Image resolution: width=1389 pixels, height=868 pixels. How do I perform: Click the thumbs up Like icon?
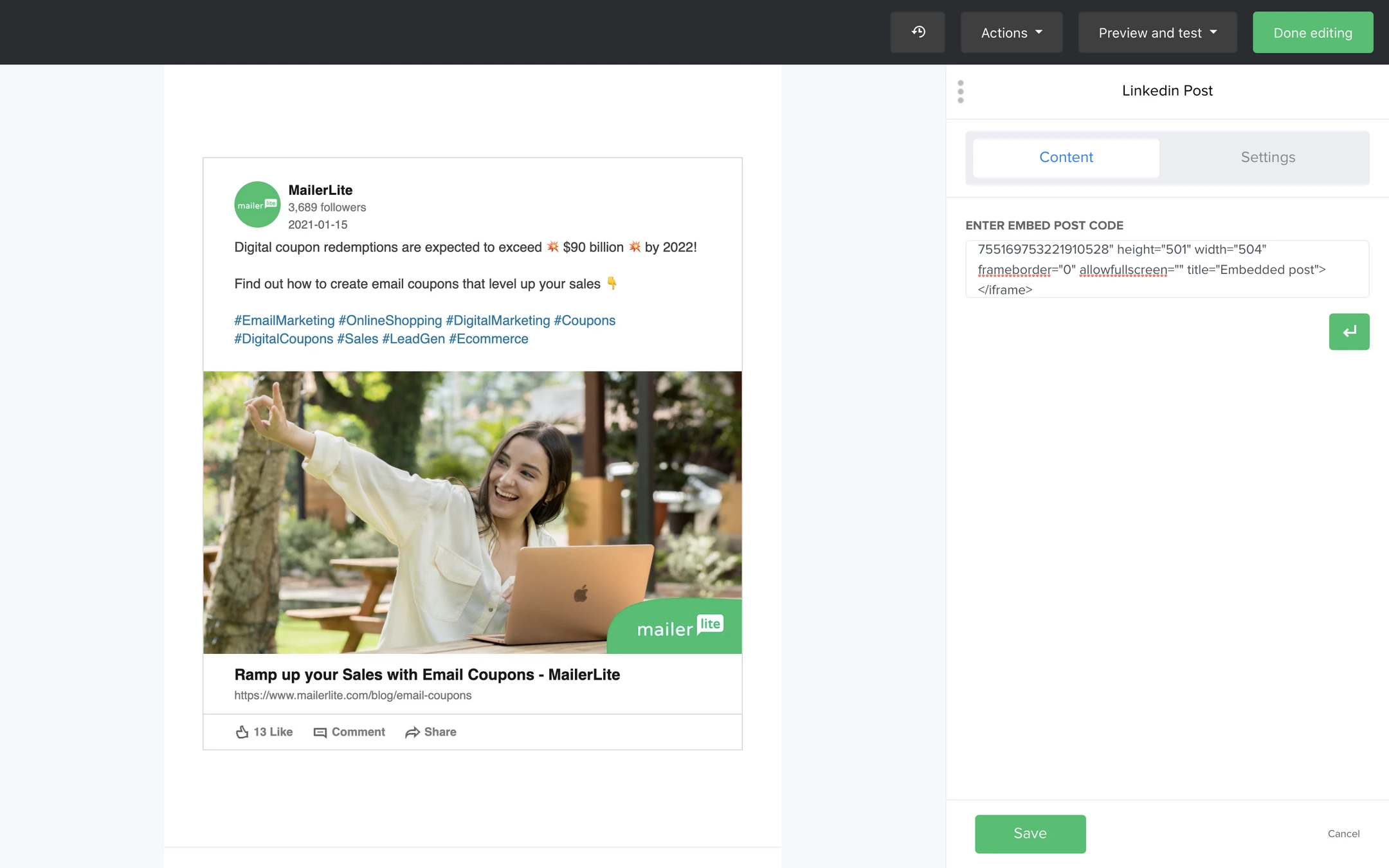click(242, 731)
